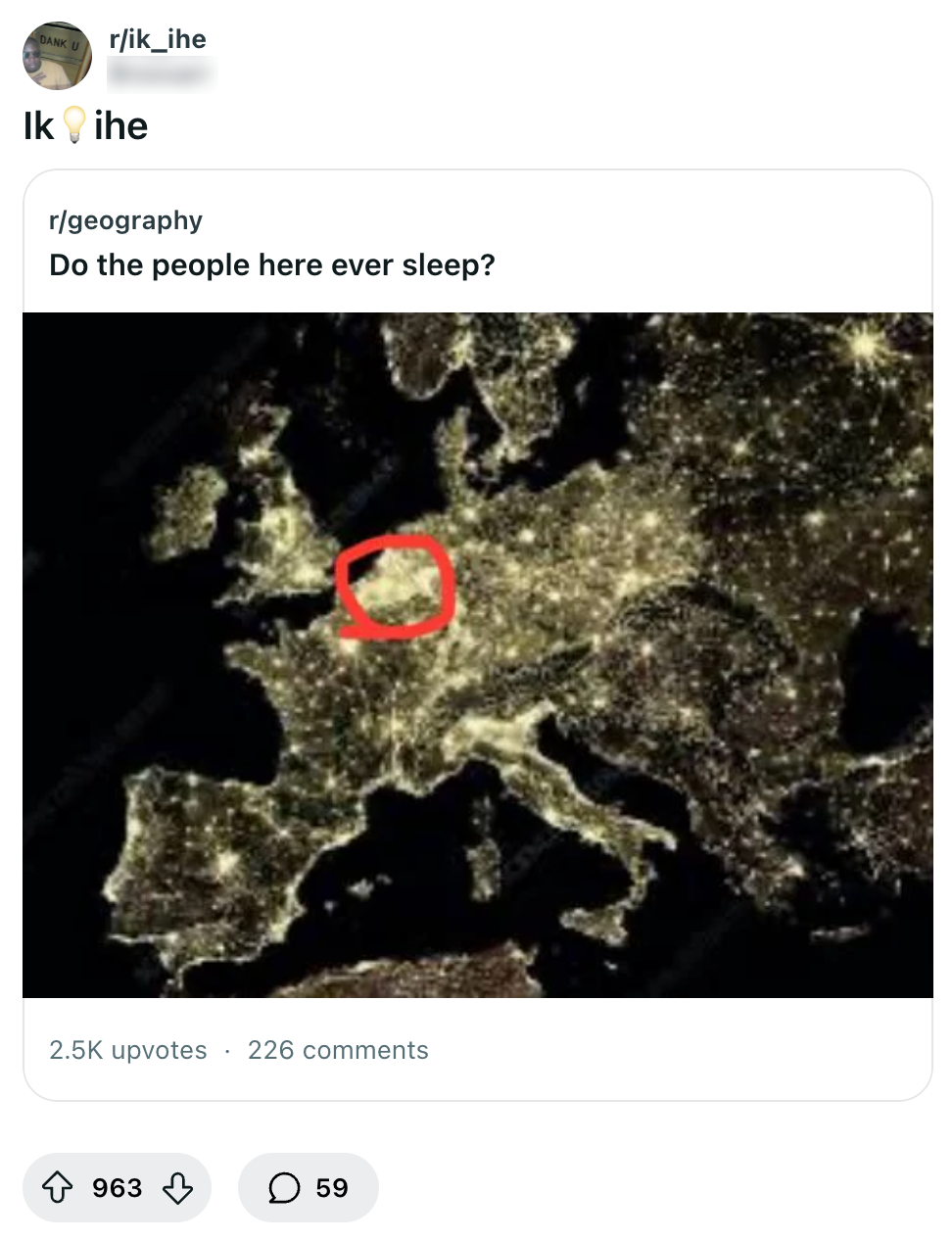Click the upvote arrow in the vote pill
This screenshot has height=1240, width=952.
coord(59,1187)
